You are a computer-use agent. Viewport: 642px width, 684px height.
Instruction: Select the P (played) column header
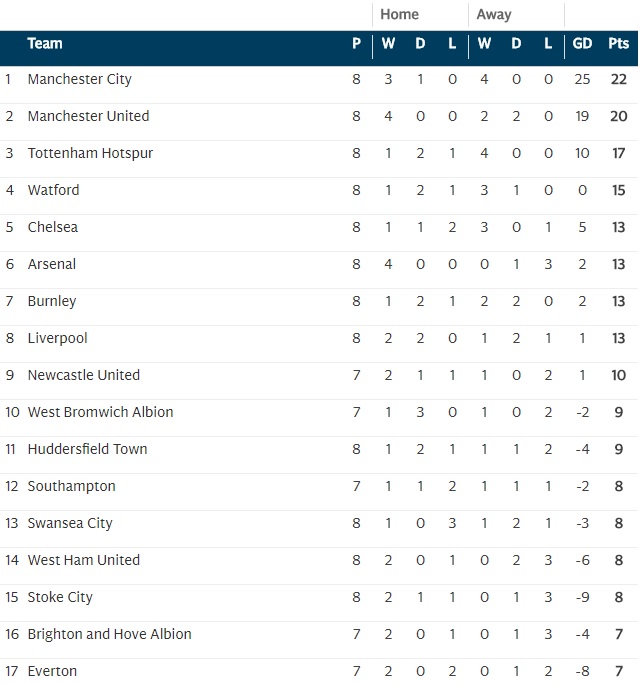click(x=356, y=44)
